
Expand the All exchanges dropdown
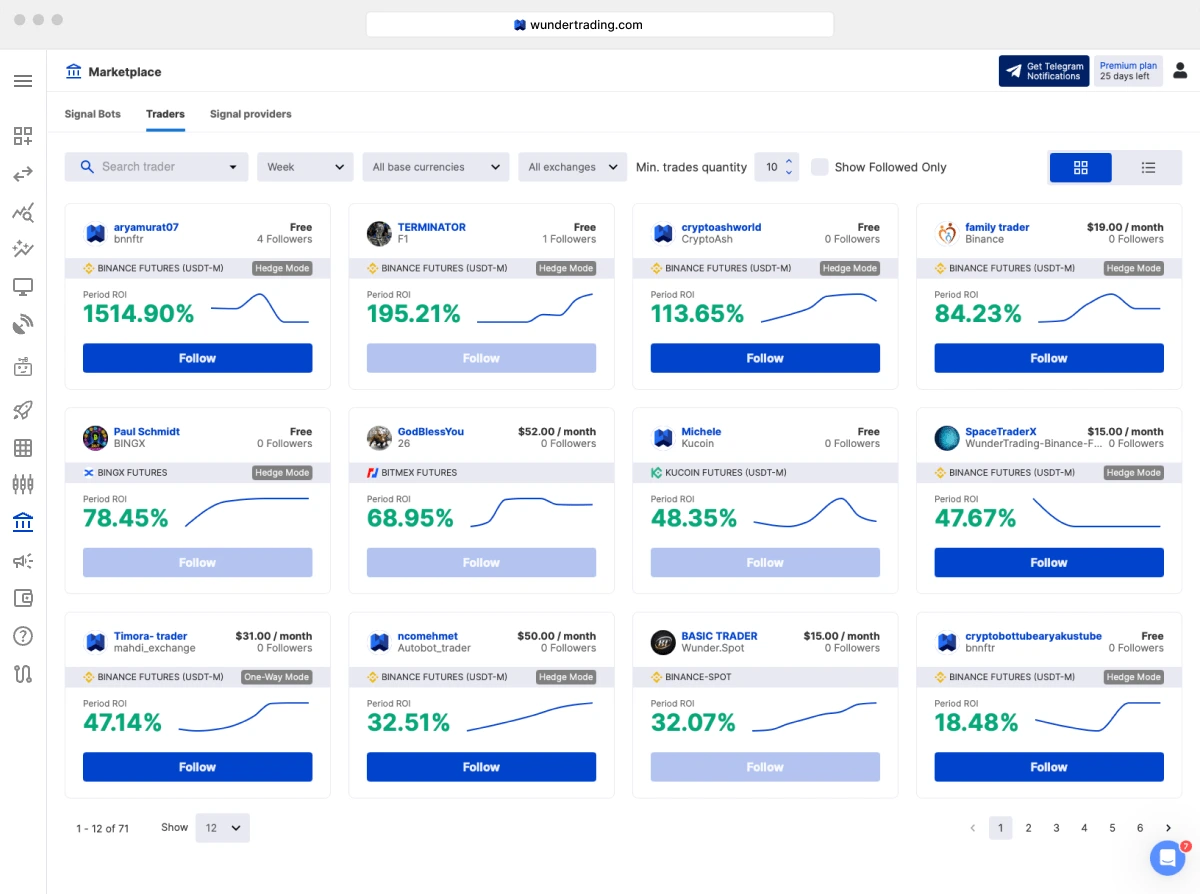point(572,167)
